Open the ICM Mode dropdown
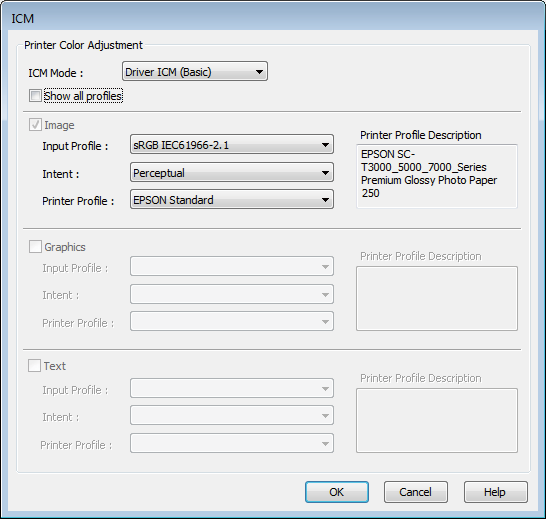Viewport: 546px width, 519px height. [x=195, y=71]
